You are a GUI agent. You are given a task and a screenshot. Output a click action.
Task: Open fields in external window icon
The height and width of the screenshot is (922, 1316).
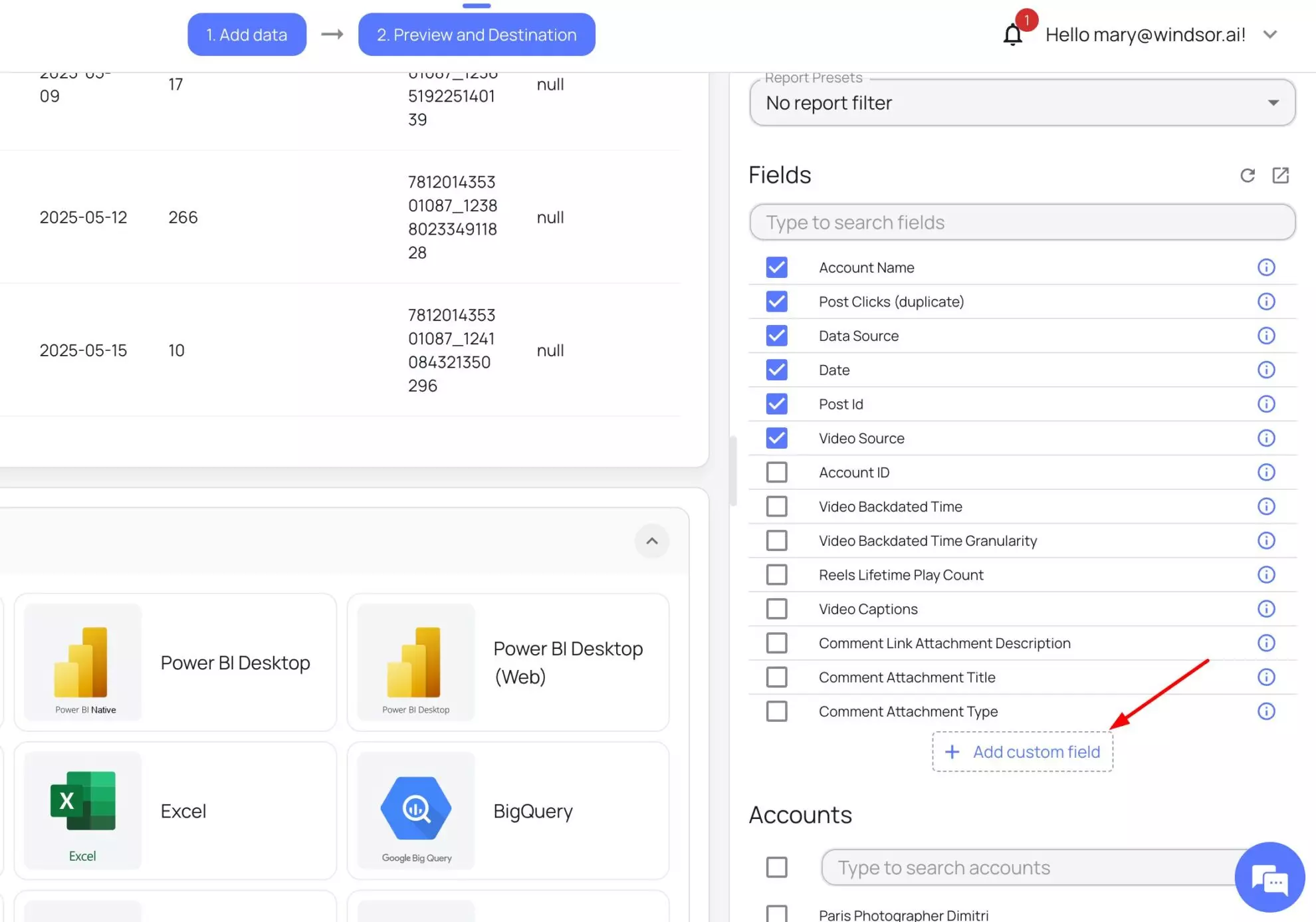tap(1280, 175)
